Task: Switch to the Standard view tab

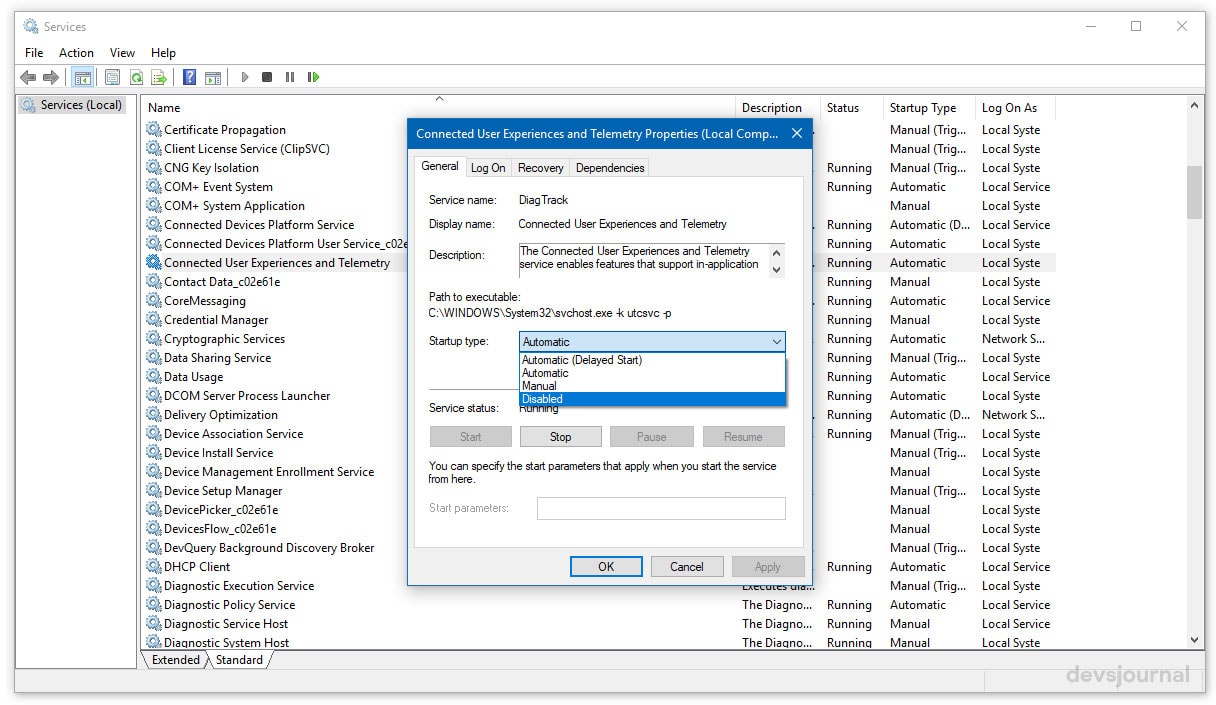Action: click(x=240, y=660)
